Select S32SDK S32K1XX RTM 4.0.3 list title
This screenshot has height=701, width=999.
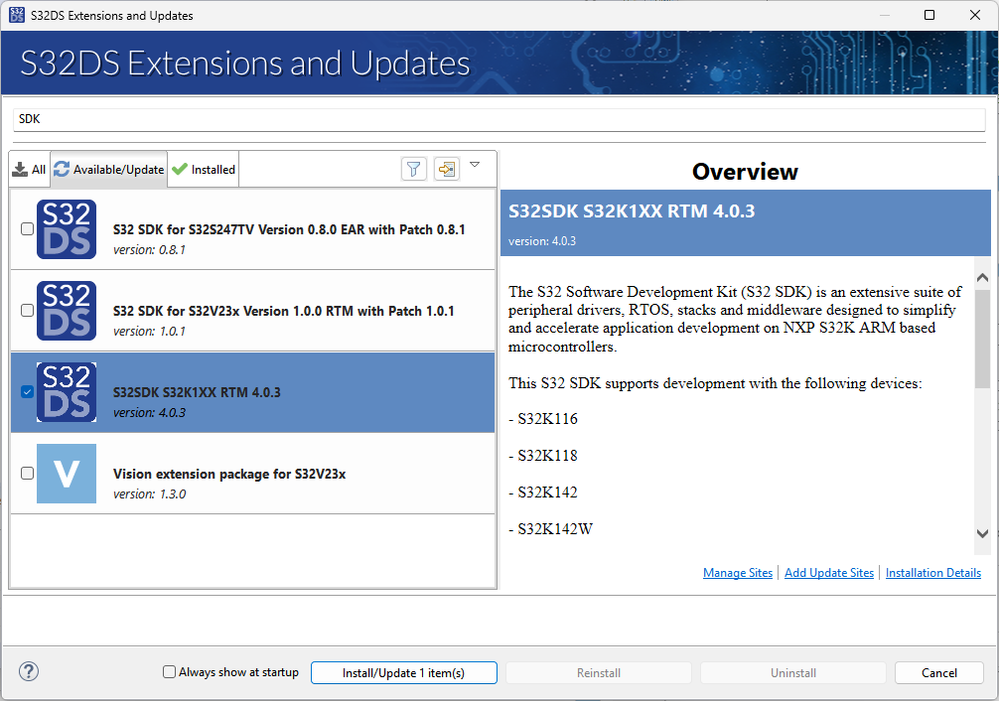(197, 393)
